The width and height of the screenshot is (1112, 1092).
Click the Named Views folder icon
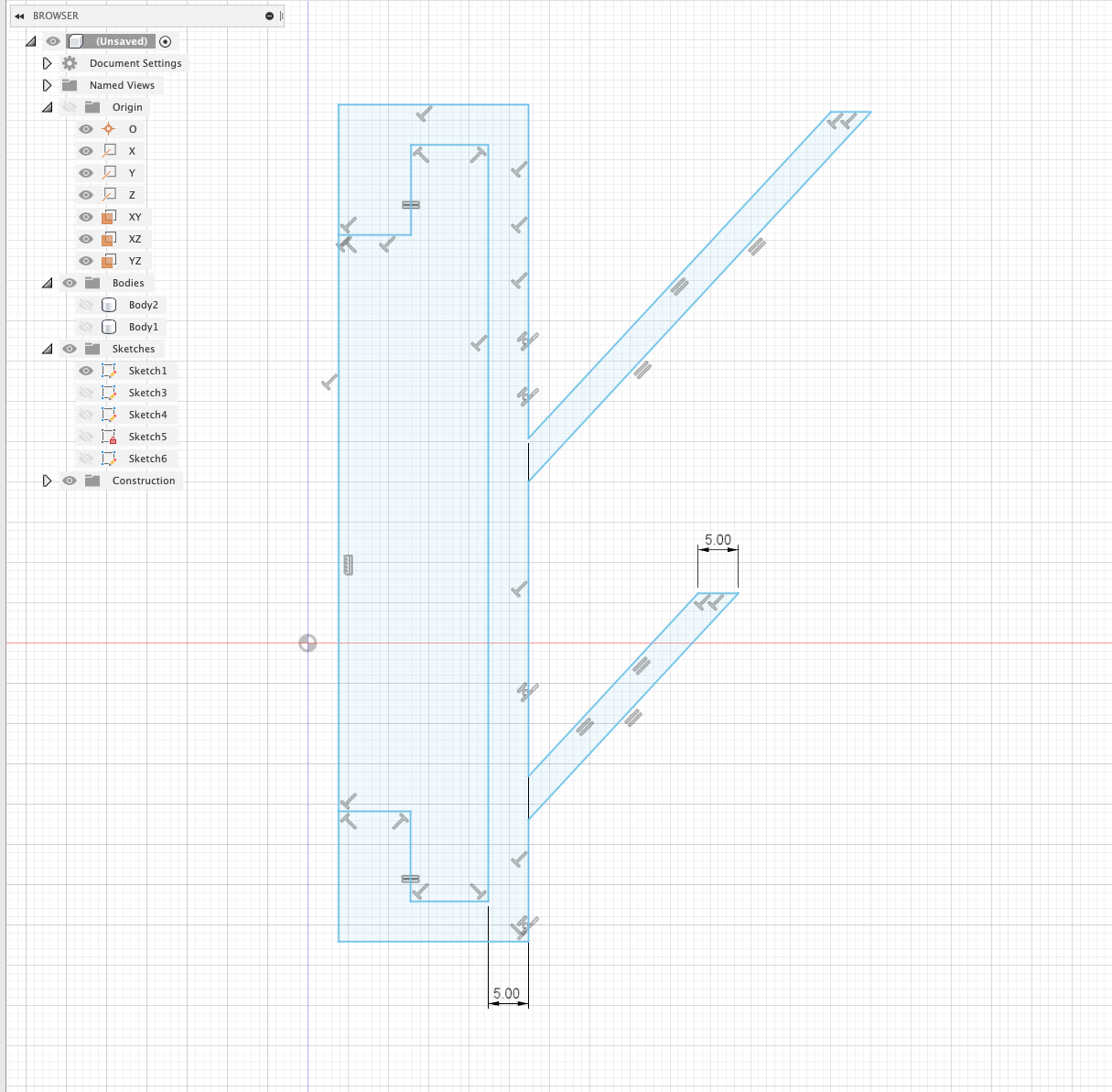[70, 85]
